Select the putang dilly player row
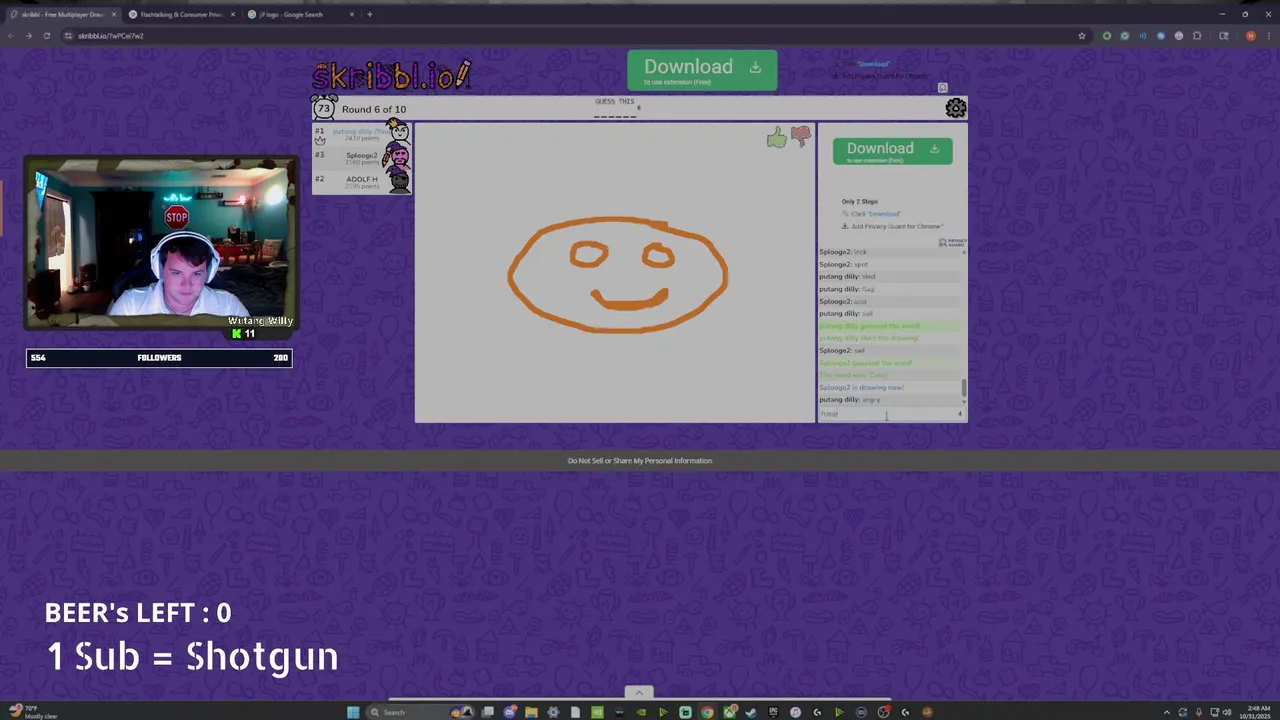 [362, 133]
